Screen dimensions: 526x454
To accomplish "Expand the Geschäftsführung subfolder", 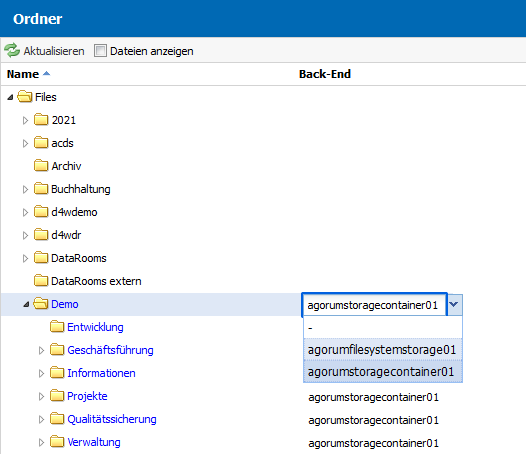I will tap(41, 350).
